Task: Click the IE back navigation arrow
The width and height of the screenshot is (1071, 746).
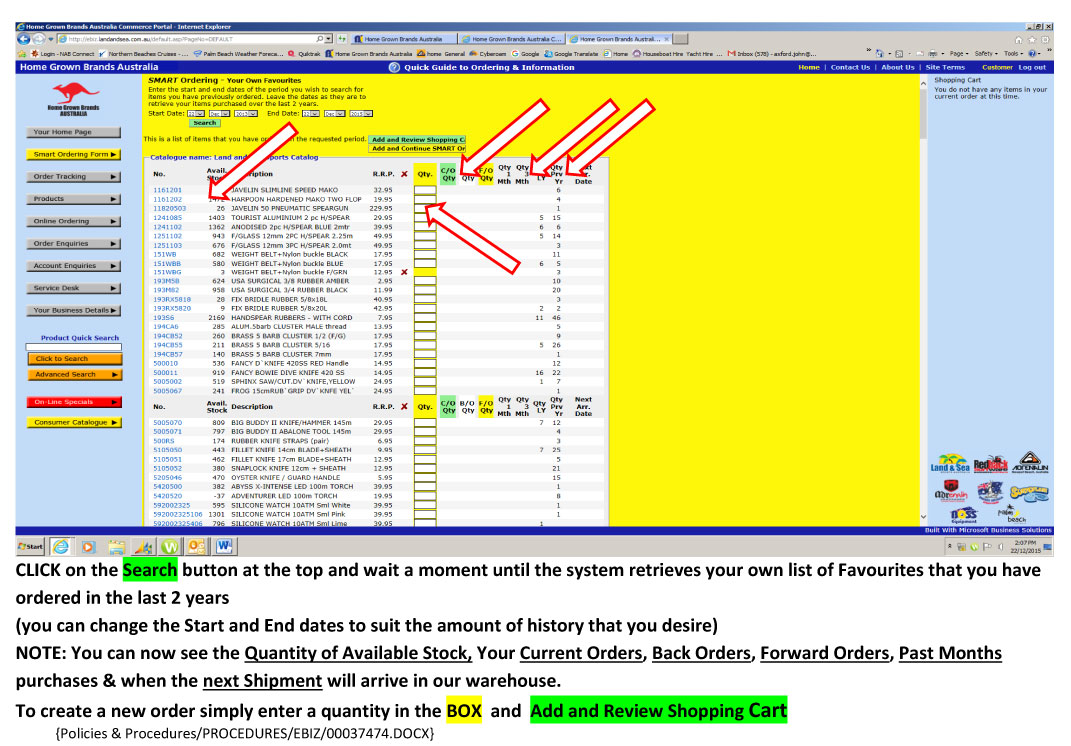Action: click(x=24, y=39)
